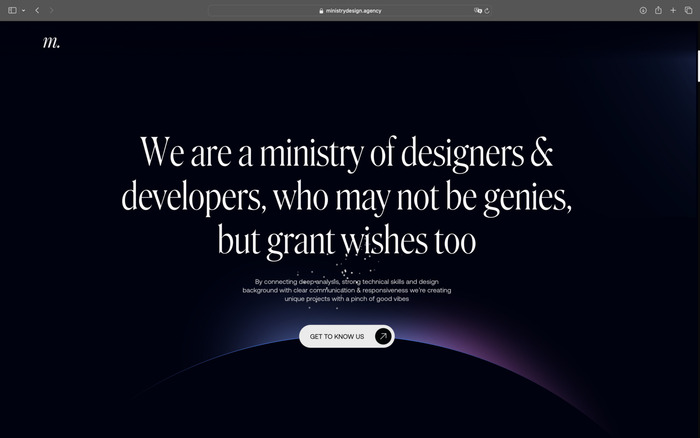The width and height of the screenshot is (700, 438).
Task: Open a new tab
Action: (673, 10)
